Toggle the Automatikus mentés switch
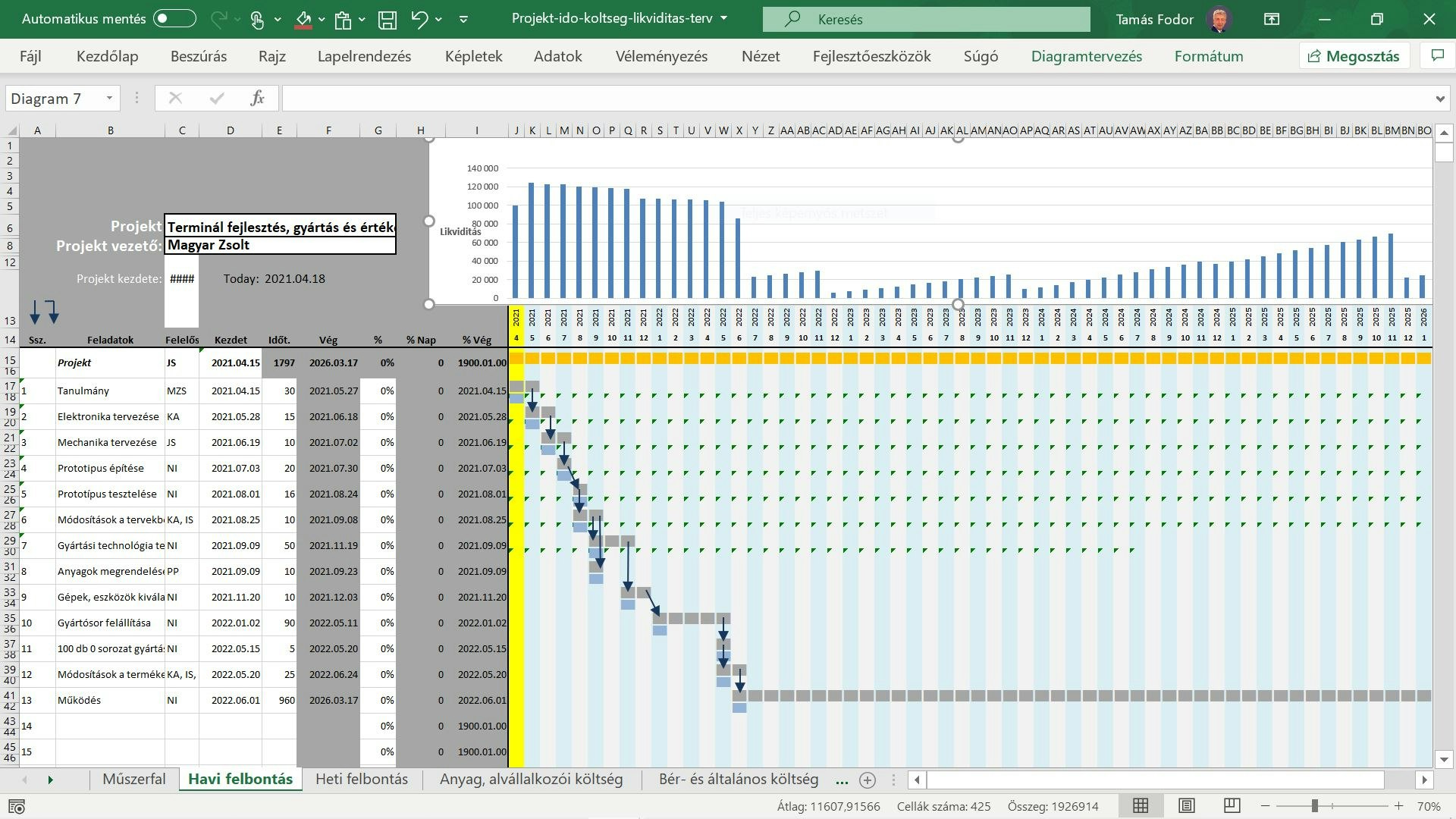 coord(174,19)
